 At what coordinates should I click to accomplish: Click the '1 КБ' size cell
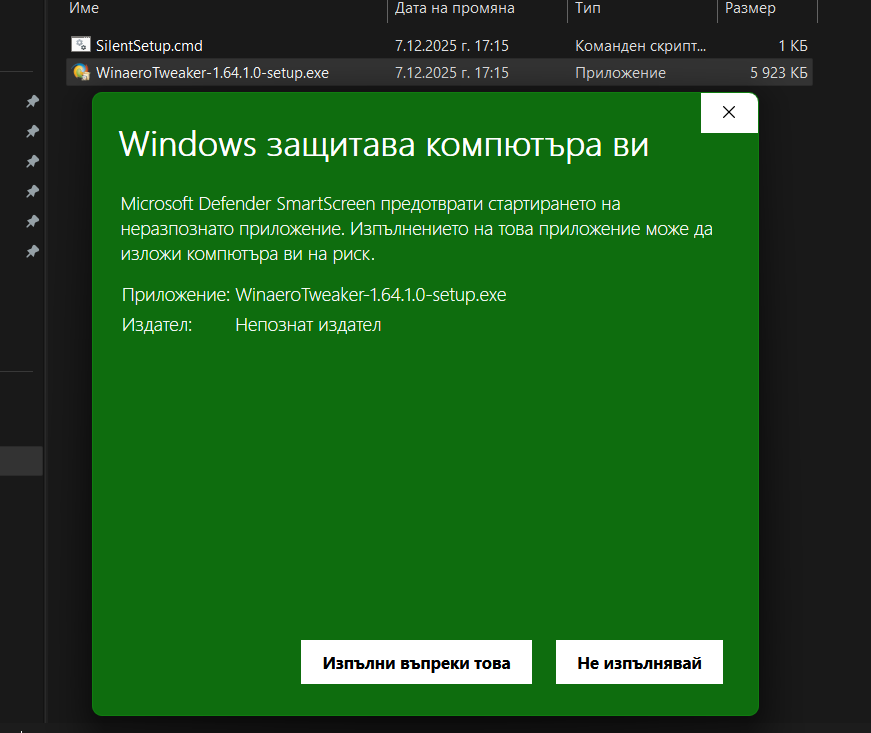click(793, 46)
